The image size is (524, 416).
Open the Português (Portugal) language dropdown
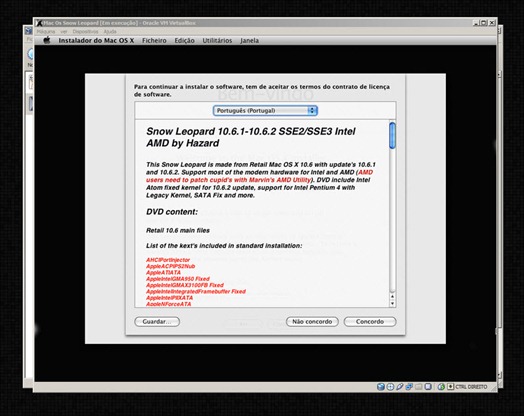(x=265, y=111)
